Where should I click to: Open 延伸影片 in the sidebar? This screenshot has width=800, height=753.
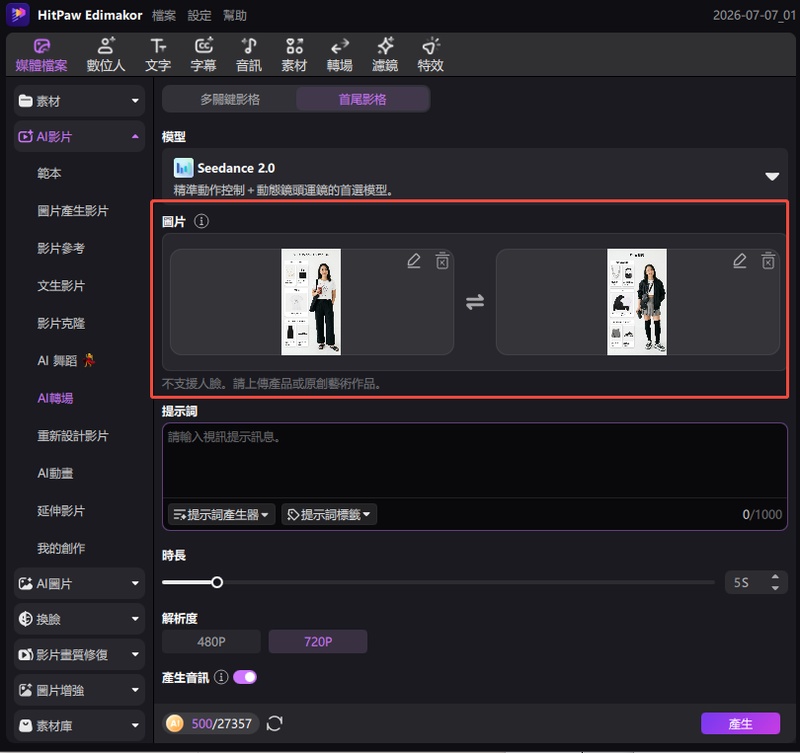(x=61, y=511)
